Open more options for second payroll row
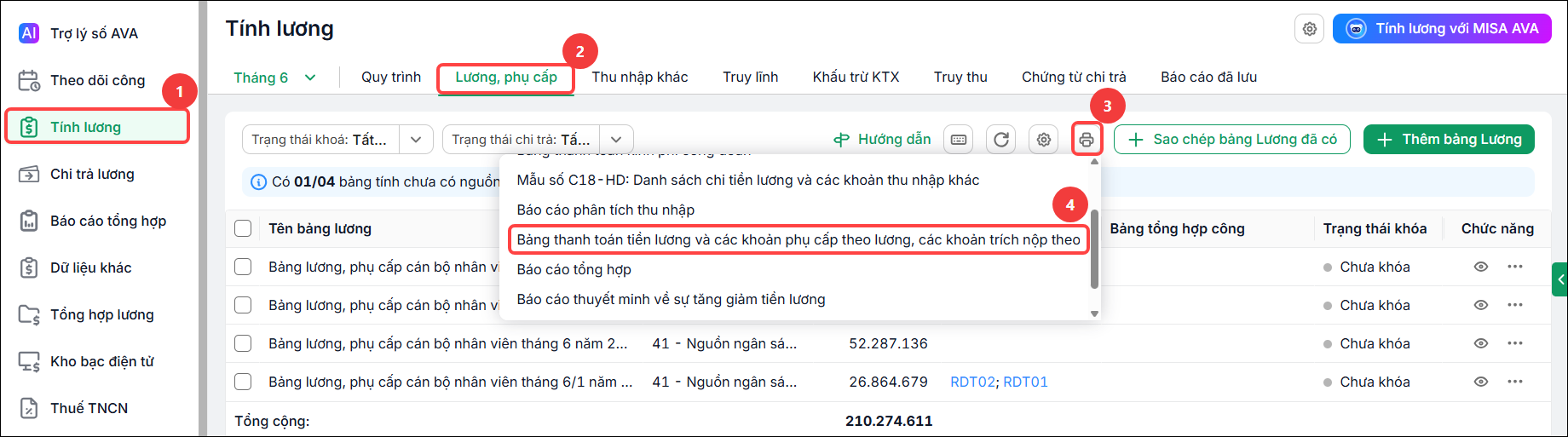This screenshot has width=1568, height=437. click(1514, 305)
